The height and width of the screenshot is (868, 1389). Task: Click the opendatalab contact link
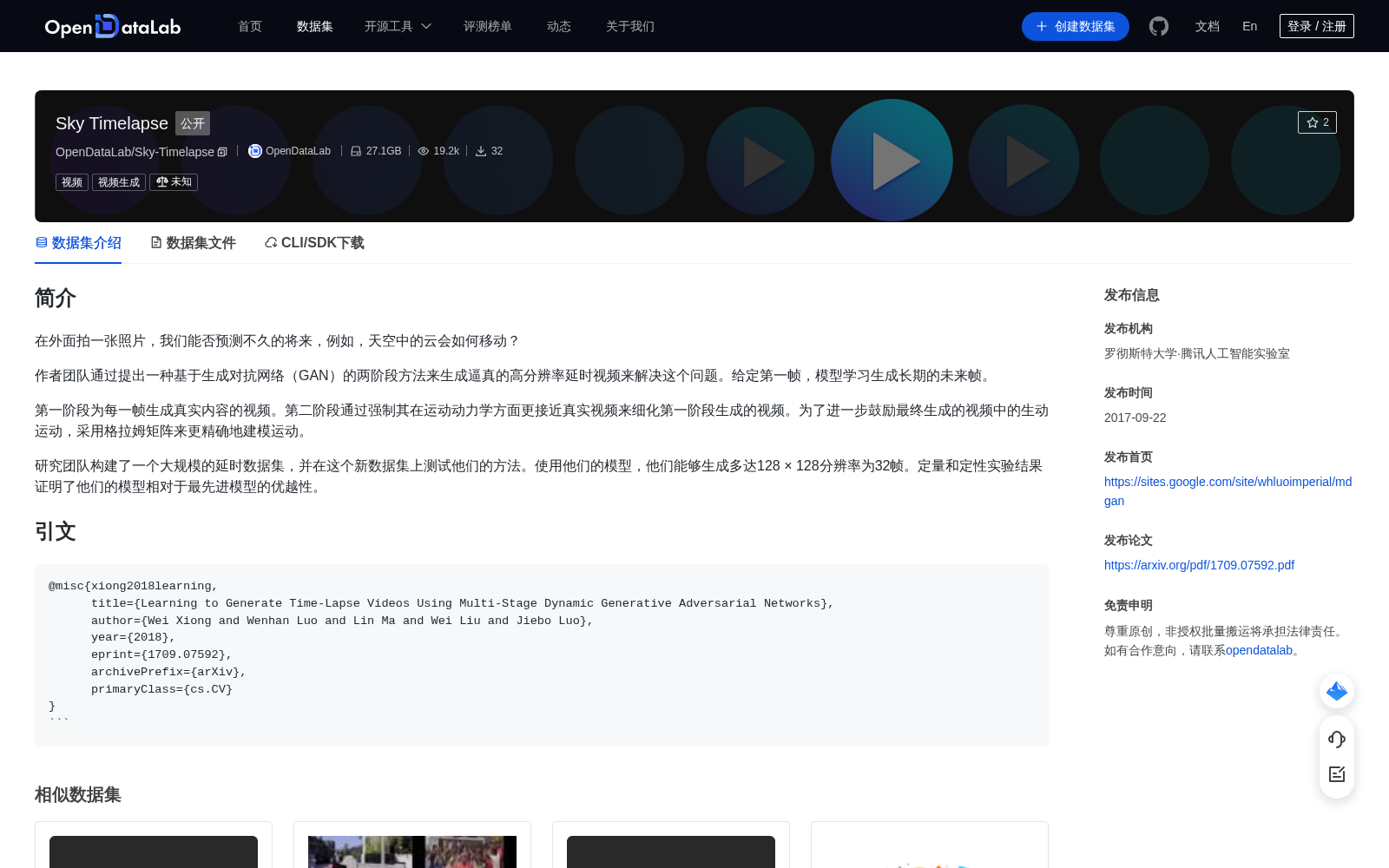[1259, 650]
